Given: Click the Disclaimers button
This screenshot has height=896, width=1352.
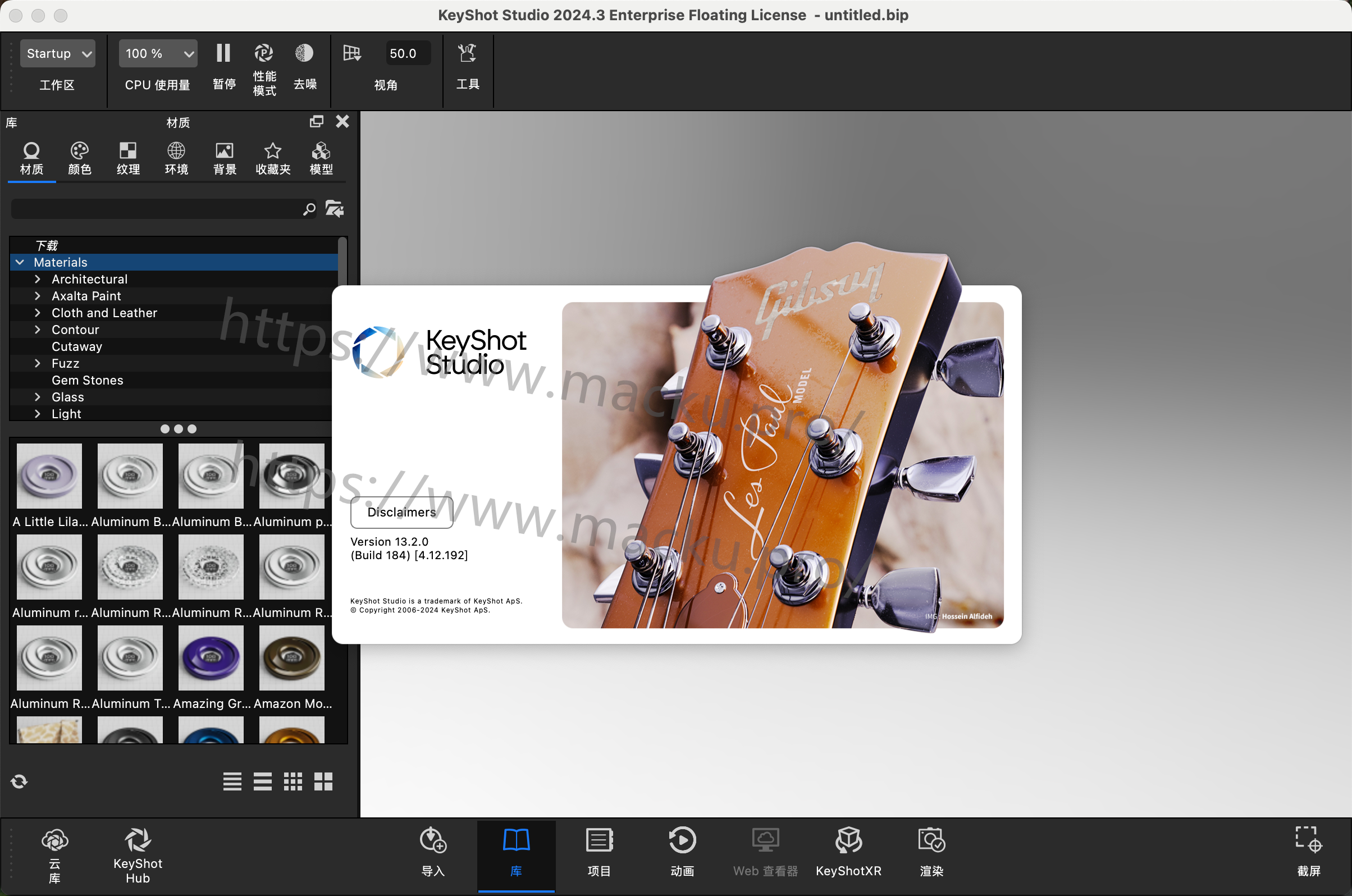Looking at the screenshot, I should pyautogui.click(x=401, y=512).
